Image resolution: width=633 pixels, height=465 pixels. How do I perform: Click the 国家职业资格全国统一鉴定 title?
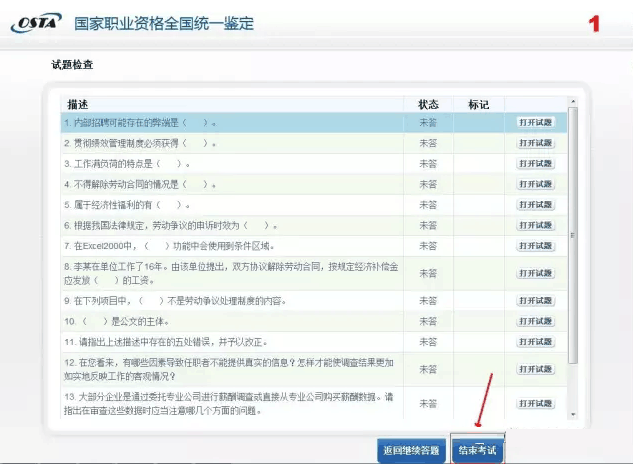pyautogui.click(x=164, y=23)
